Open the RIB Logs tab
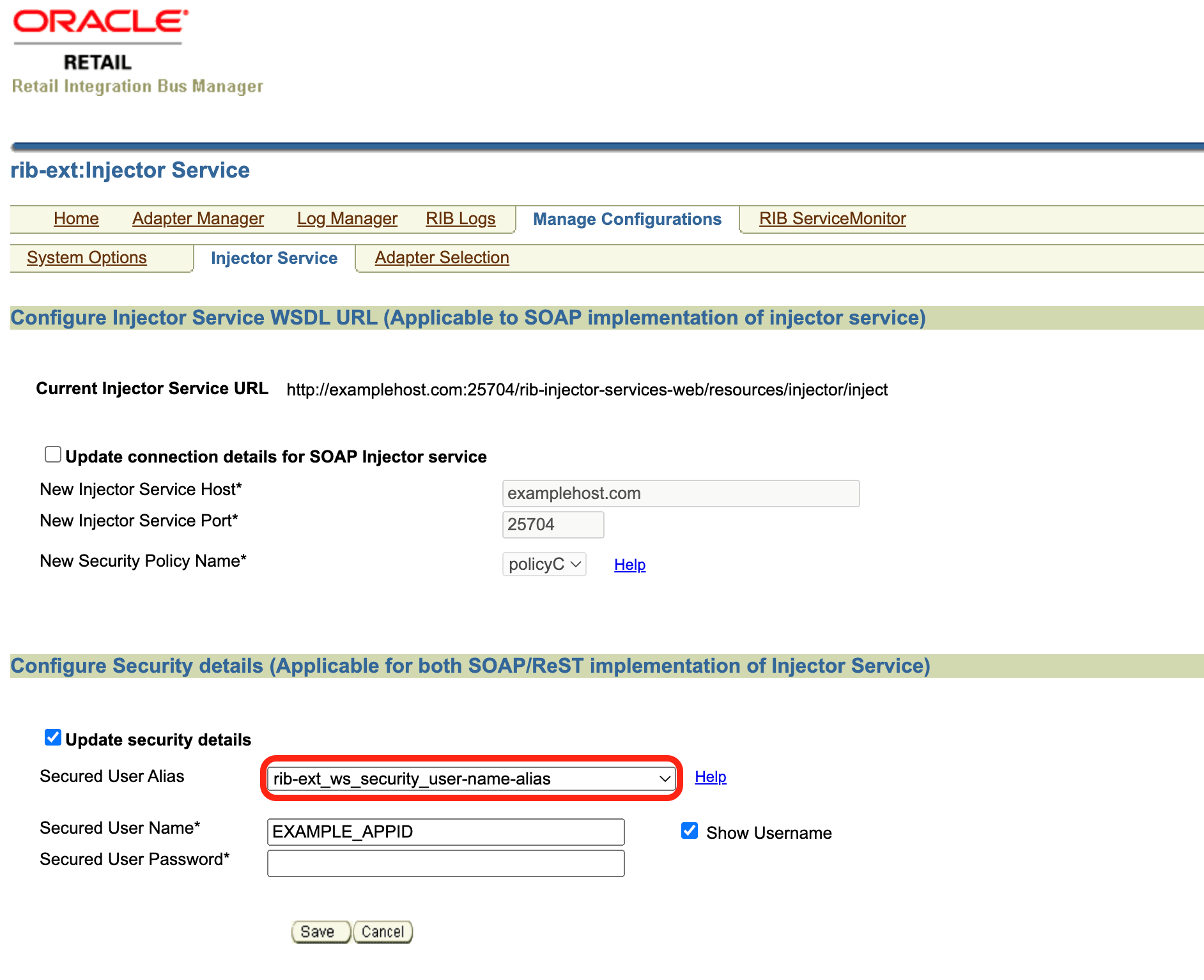The height and width of the screenshot is (980, 1204). tap(460, 218)
